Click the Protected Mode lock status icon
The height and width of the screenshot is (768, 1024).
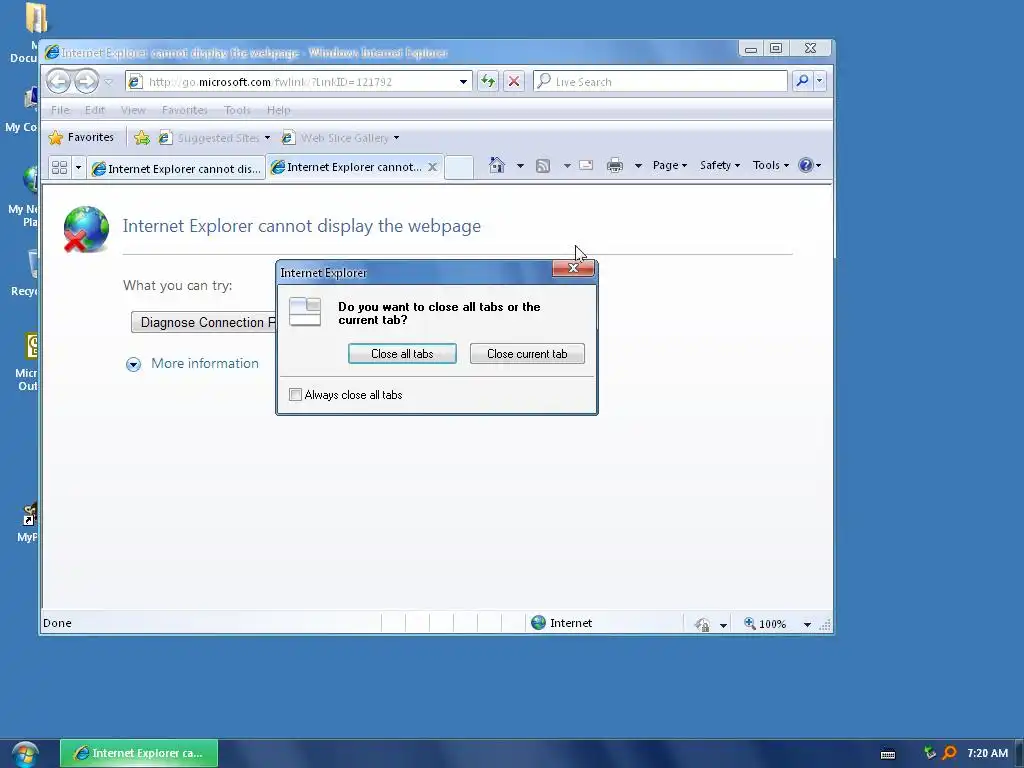point(702,624)
